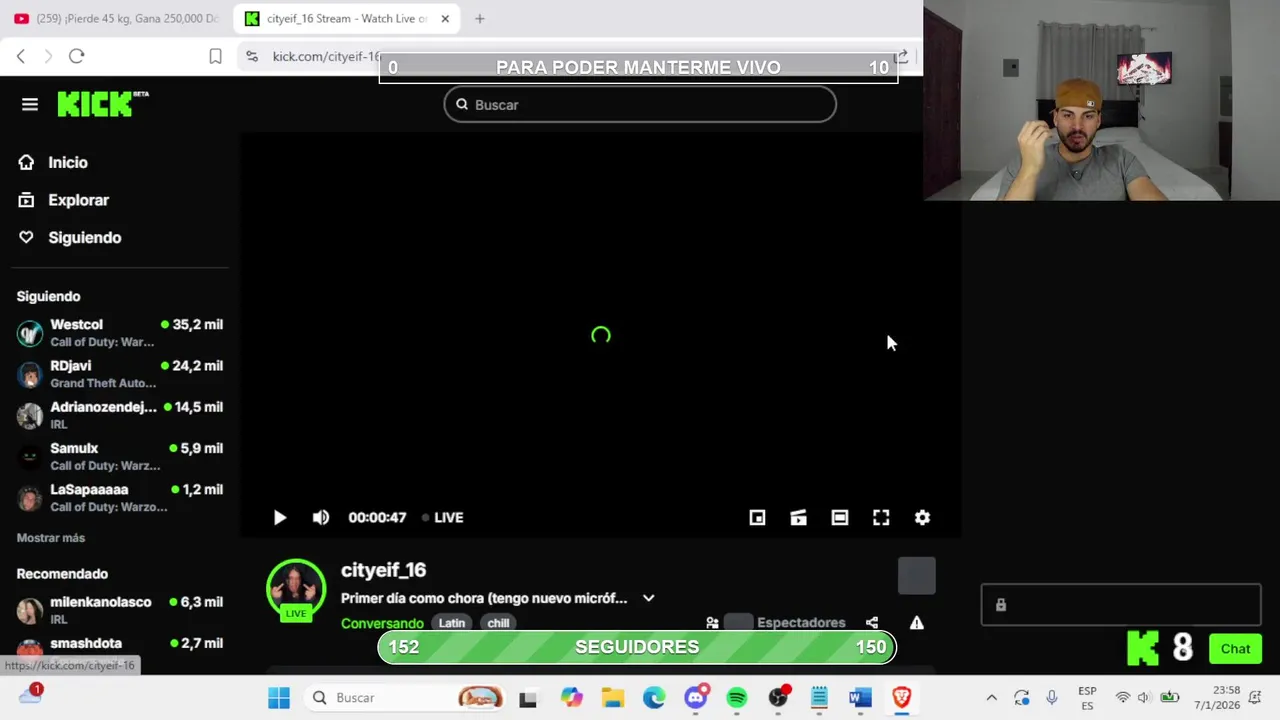Show hidden system tray icons
Image resolution: width=1280 pixels, height=720 pixels.
click(991, 698)
